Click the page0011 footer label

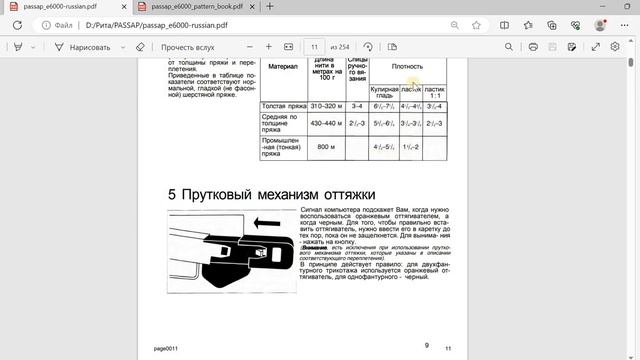click(166, 349)
